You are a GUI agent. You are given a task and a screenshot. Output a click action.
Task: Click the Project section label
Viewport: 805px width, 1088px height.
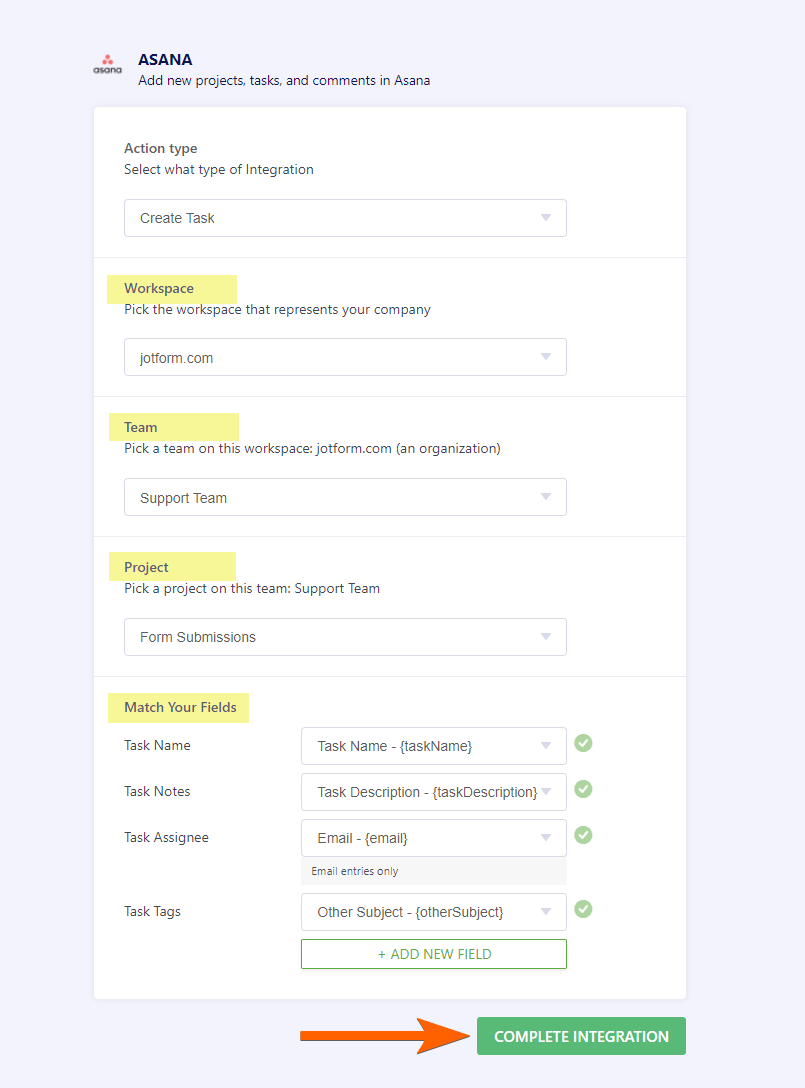pos(146,567)
